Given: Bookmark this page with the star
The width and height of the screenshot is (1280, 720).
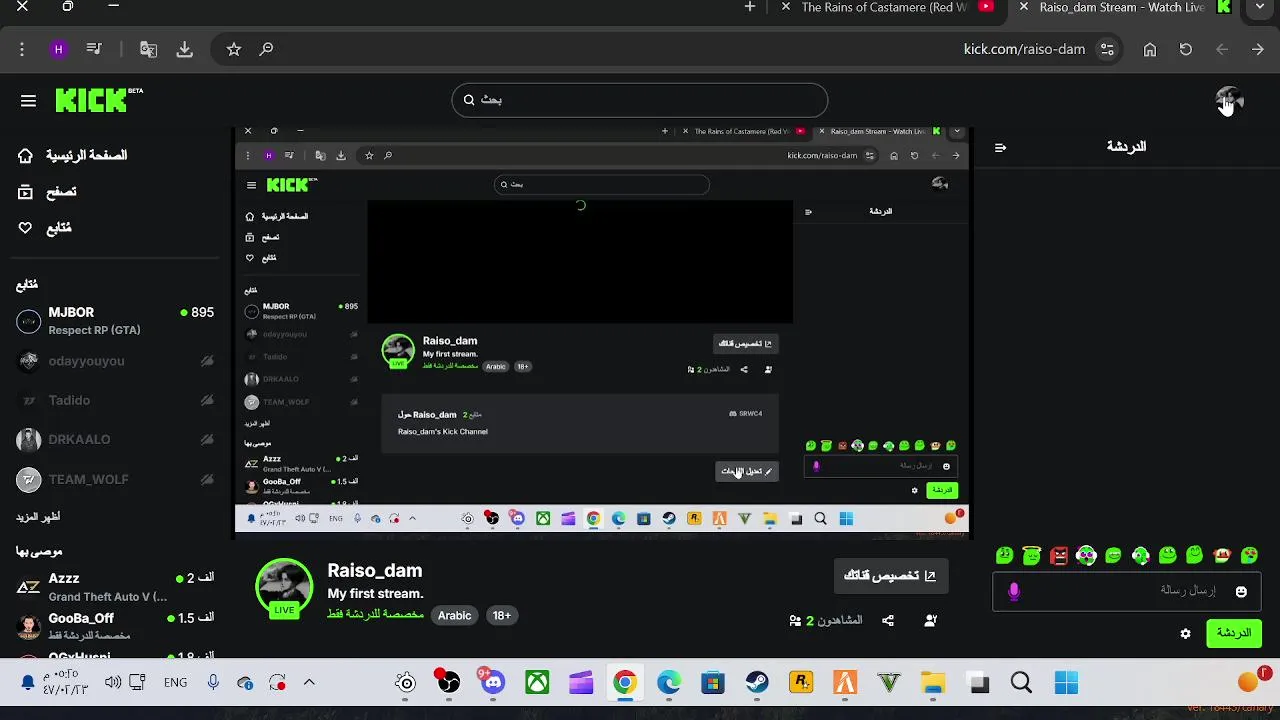Looking at the screenshot, I should click(x=233, y=49).
